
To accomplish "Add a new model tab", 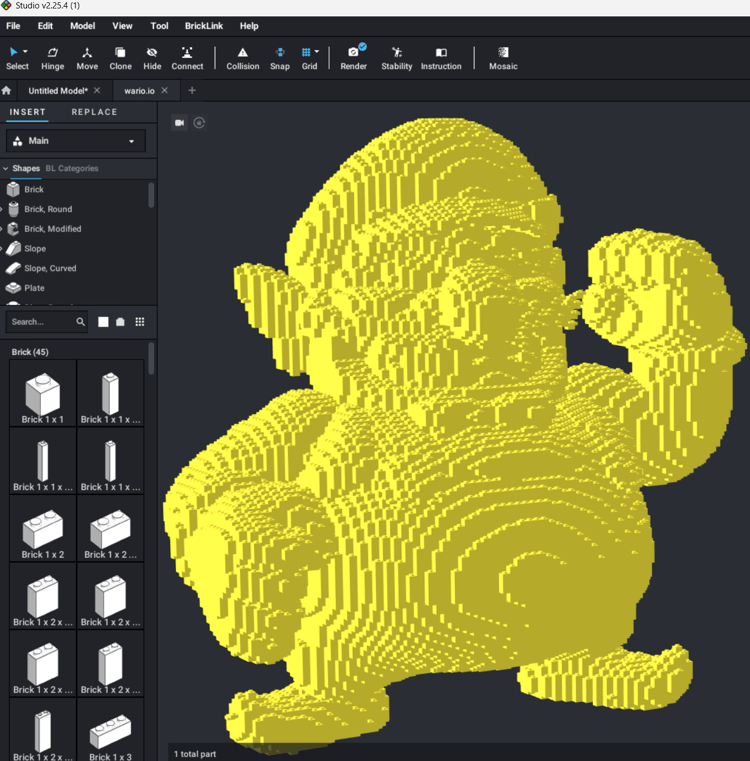I will pyautogui.click(x=192, y=90).
